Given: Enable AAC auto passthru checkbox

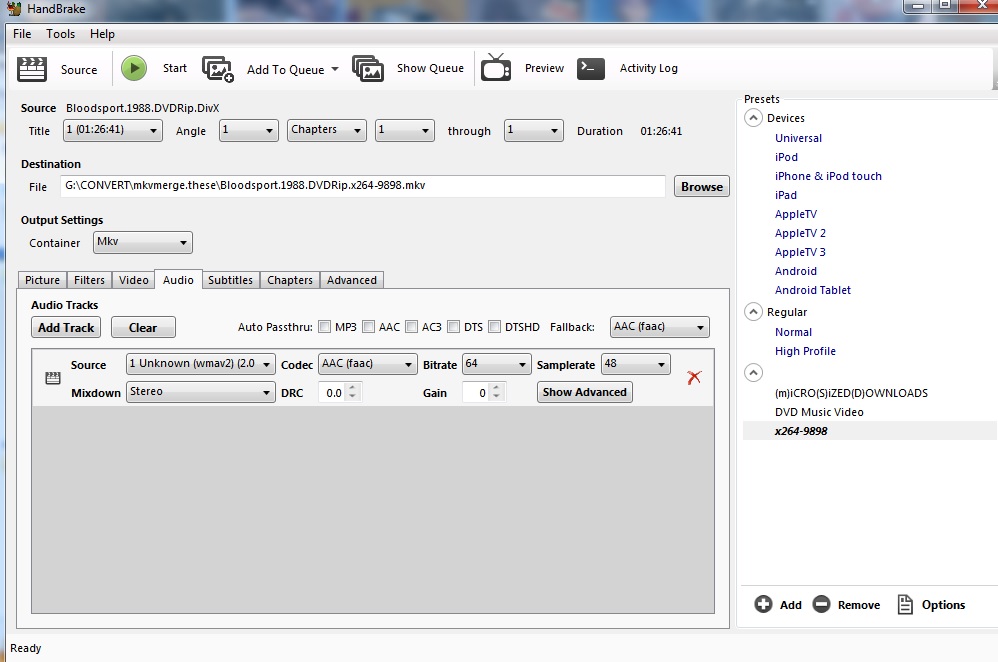Looking at the screenshot, I should pyautogui.click(x=369, y=327).
